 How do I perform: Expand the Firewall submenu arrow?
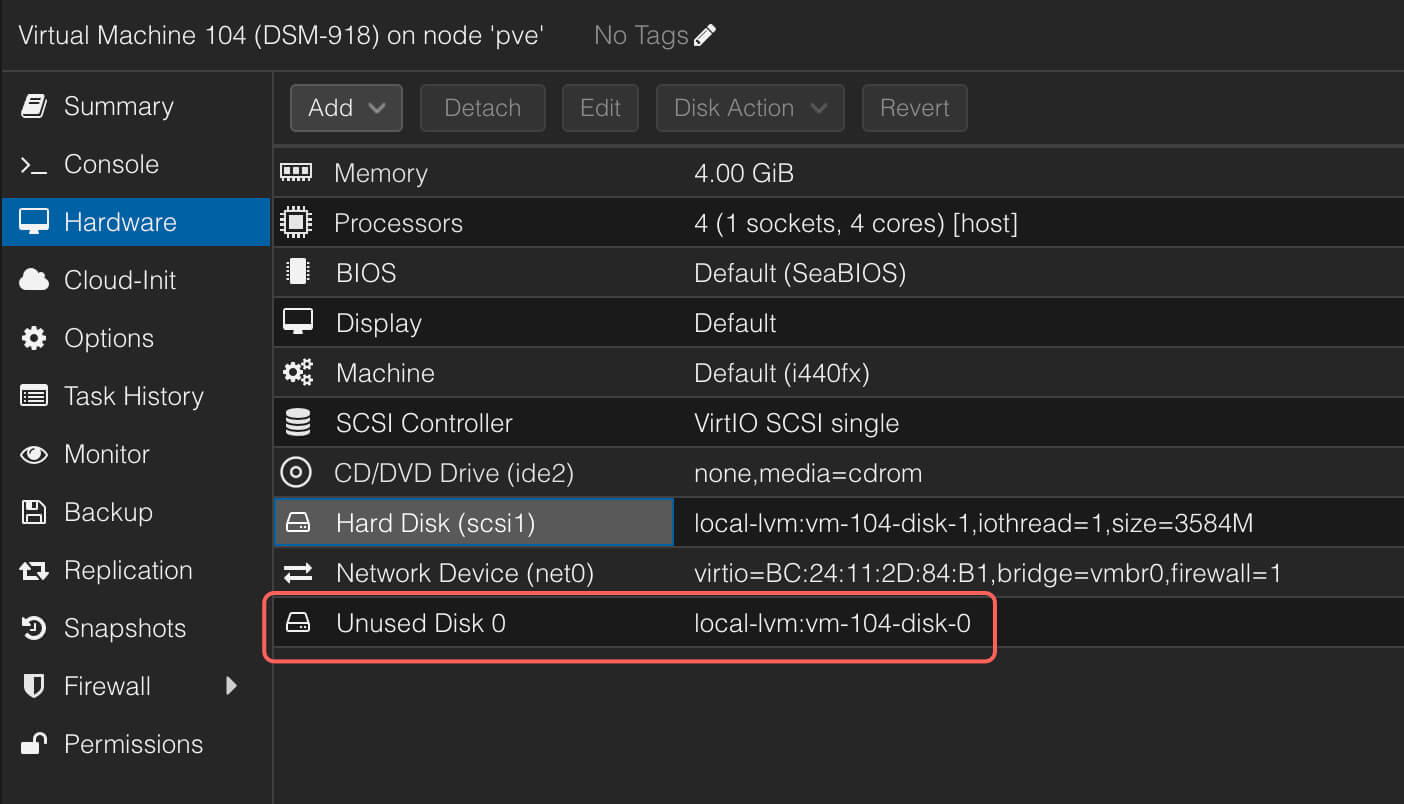(231, 686)
